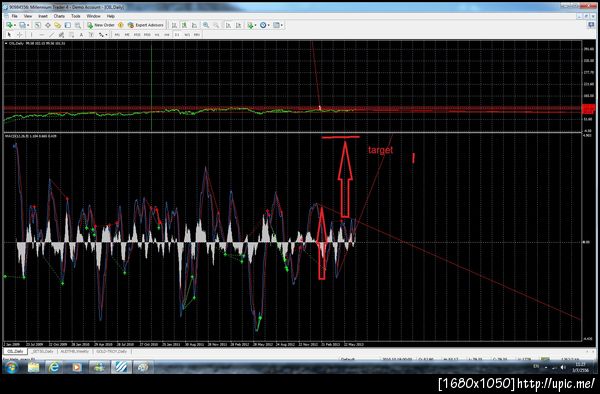Open the View menu
The height and width of the screenshot is (394, 600).
click(x=28, y=16)
